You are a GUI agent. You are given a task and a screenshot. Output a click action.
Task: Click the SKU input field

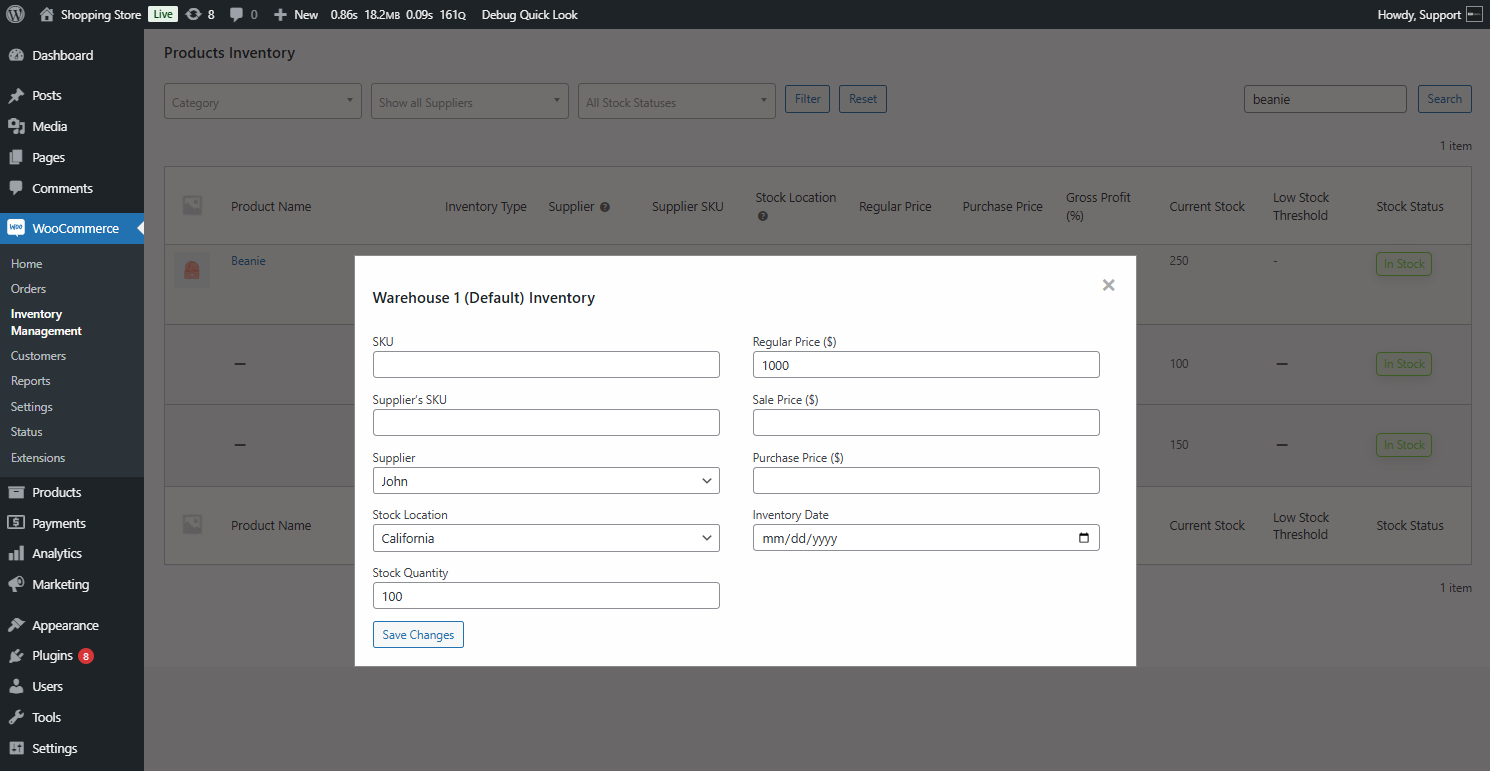coord(546,365)
